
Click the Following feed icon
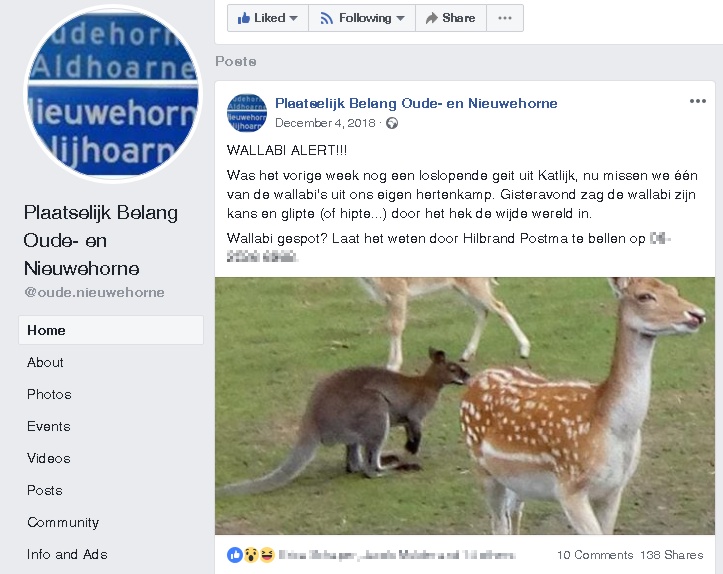click(x=326, y=18)
